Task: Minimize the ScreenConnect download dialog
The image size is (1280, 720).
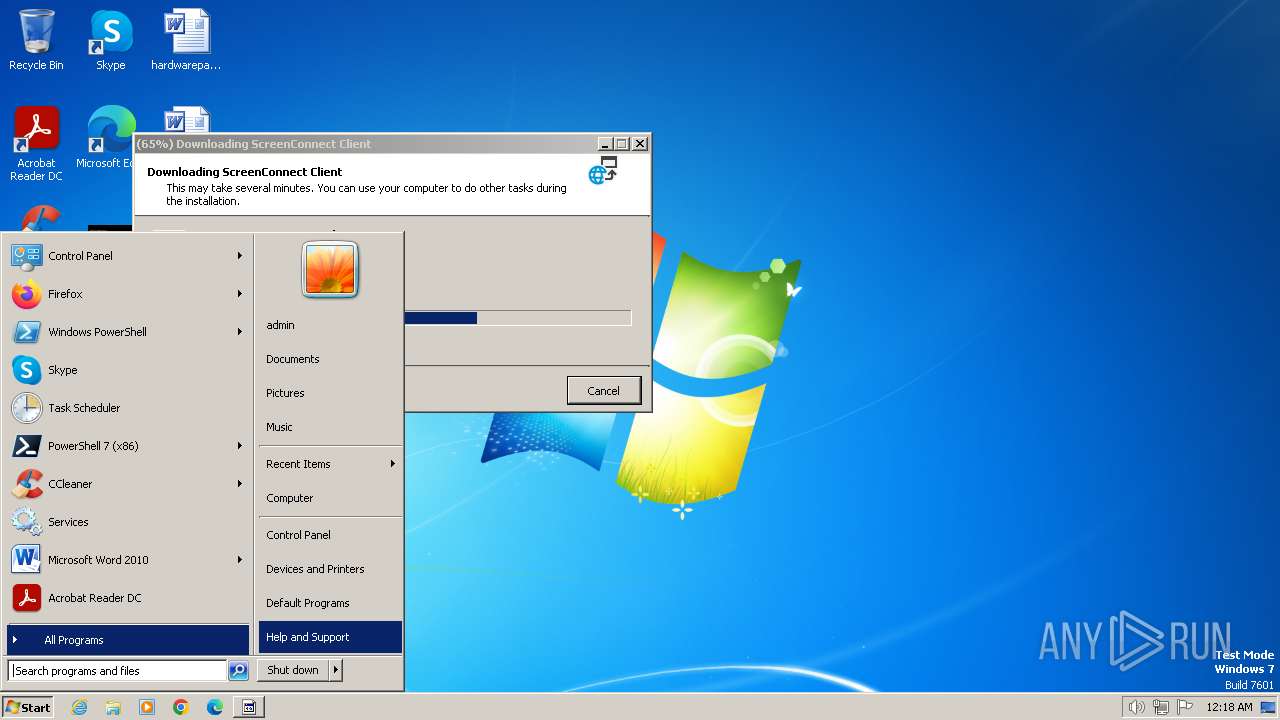Action: click(x=605, y=144)
